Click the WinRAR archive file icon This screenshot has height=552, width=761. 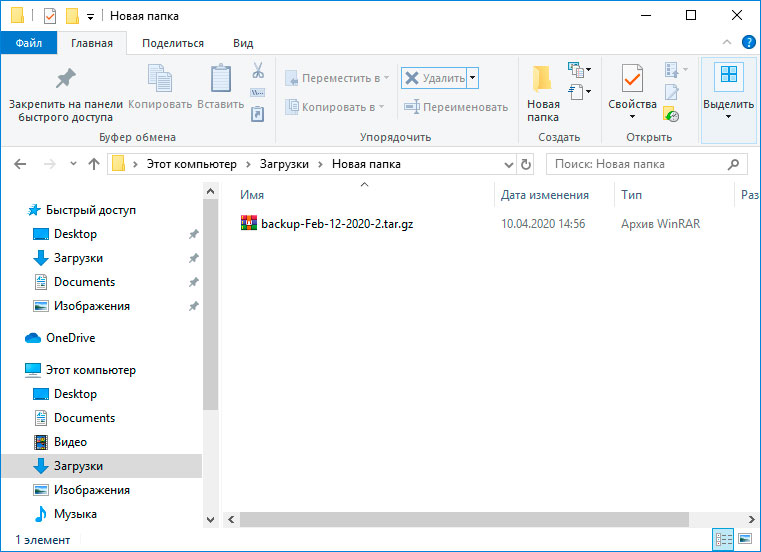(x=248, y=223)
